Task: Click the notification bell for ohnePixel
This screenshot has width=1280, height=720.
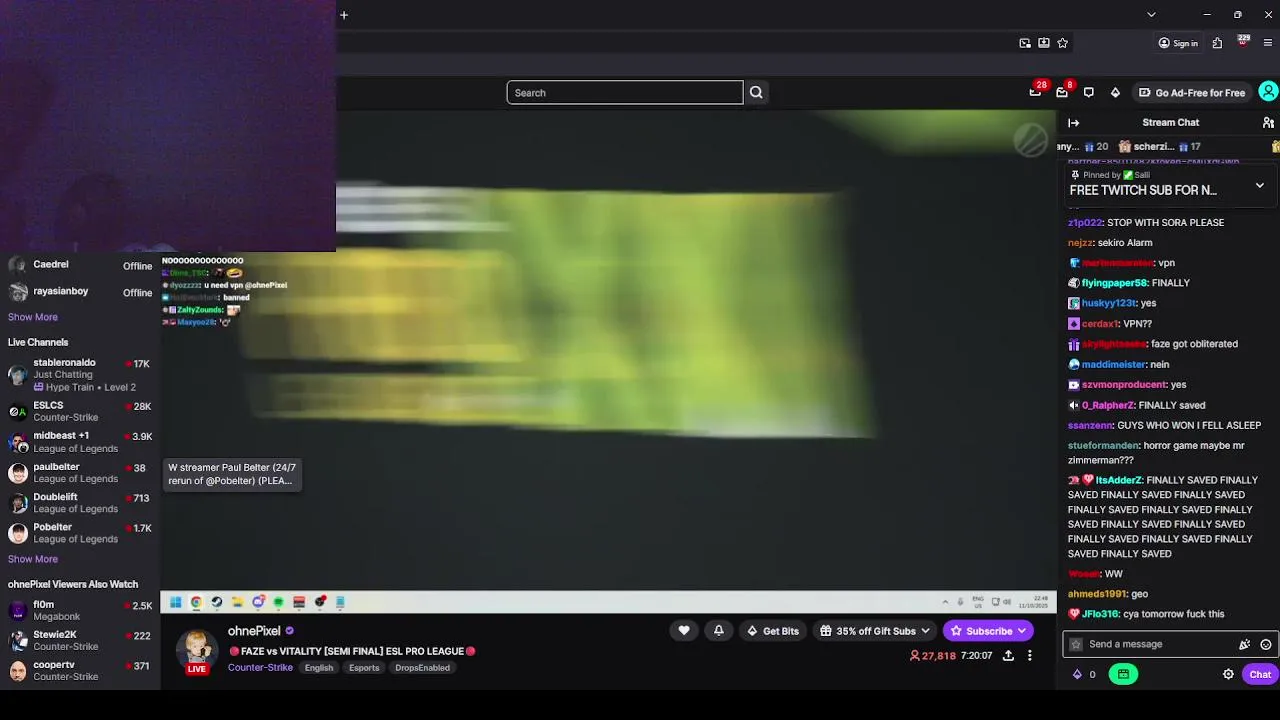Action: (718, 630)
